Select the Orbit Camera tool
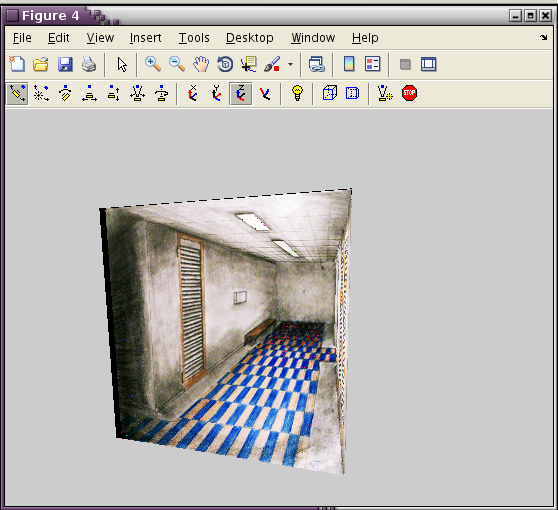The height and width of the screenshot is (510, 558). (17, 94)
